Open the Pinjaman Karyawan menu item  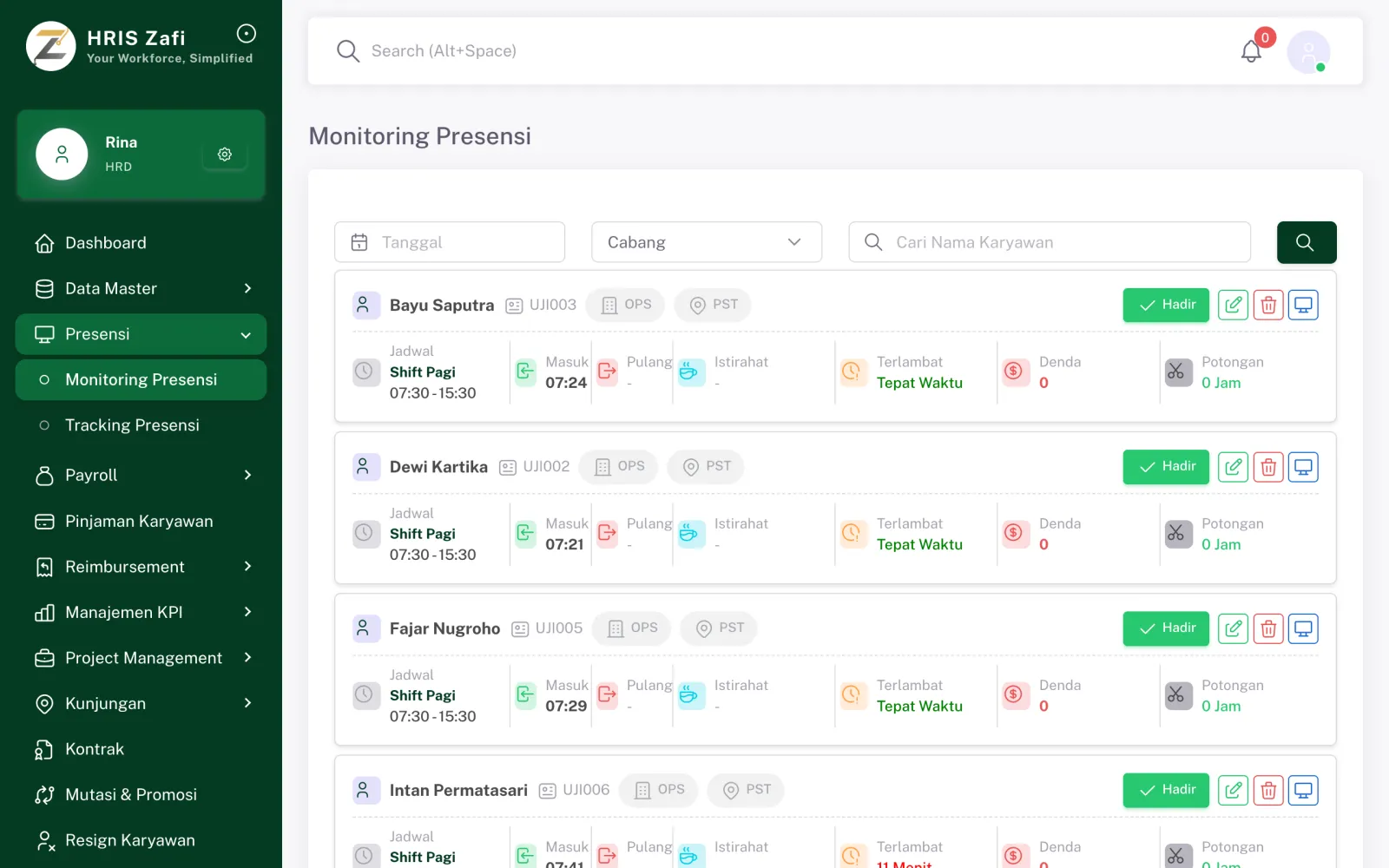point(141,521)
